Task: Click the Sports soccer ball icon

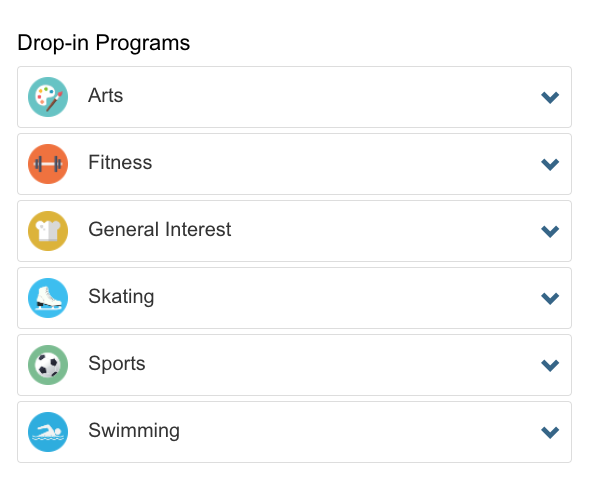Action: coord(48,365)
